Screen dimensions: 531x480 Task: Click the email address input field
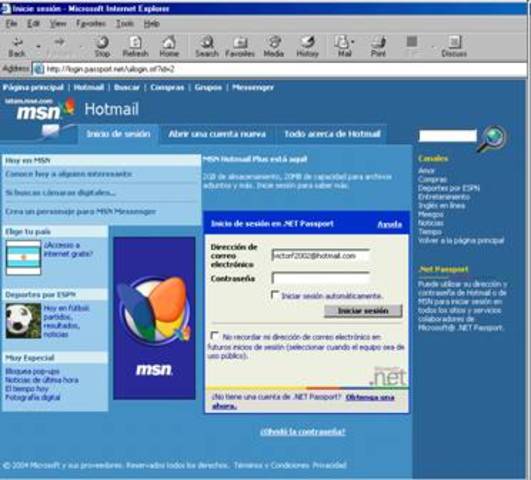click(x=320, y=256)
